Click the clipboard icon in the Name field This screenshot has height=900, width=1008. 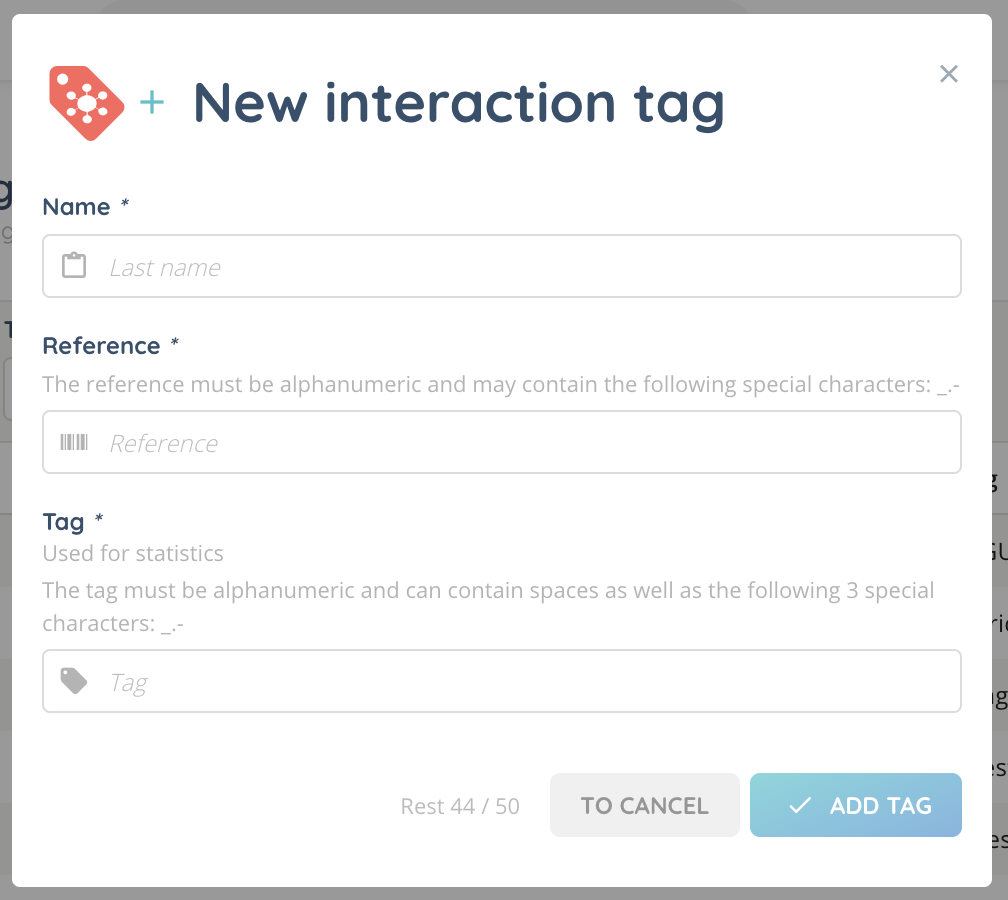(x=74, y=266)
